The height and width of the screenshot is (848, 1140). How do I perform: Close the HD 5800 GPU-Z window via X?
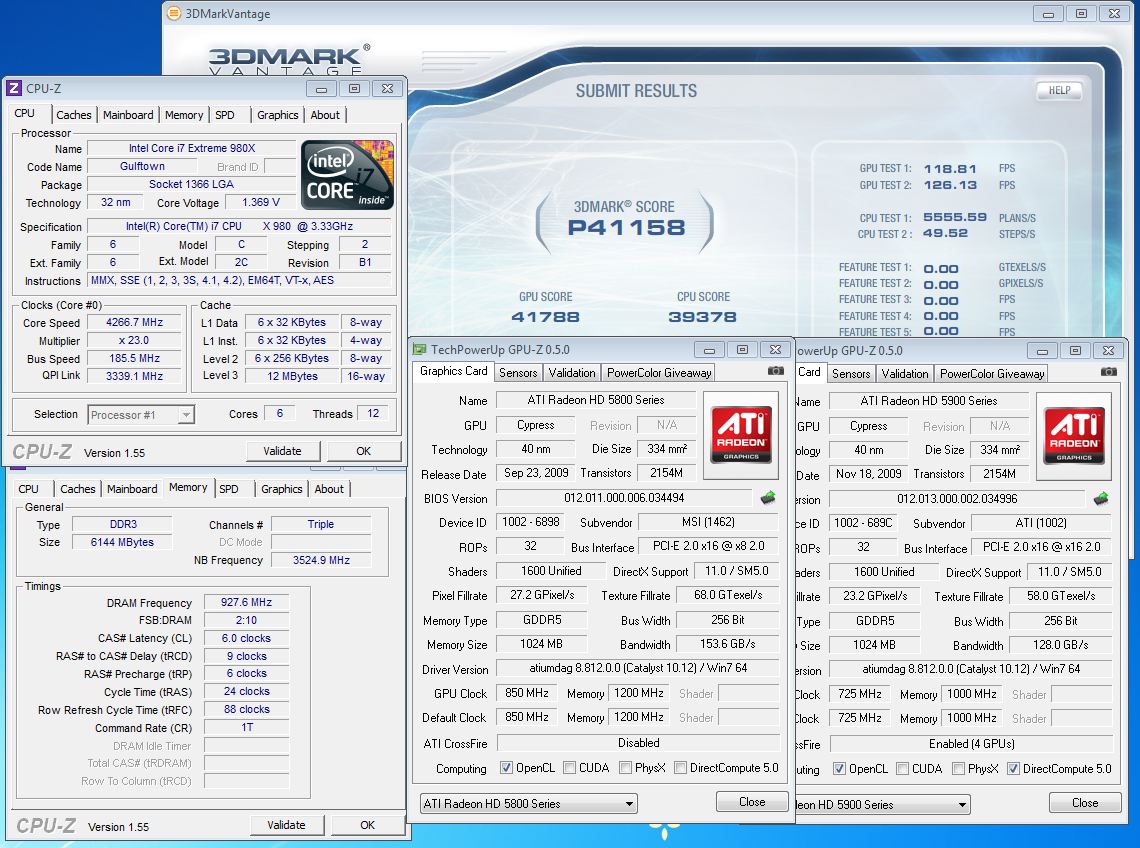coord(775,350)
